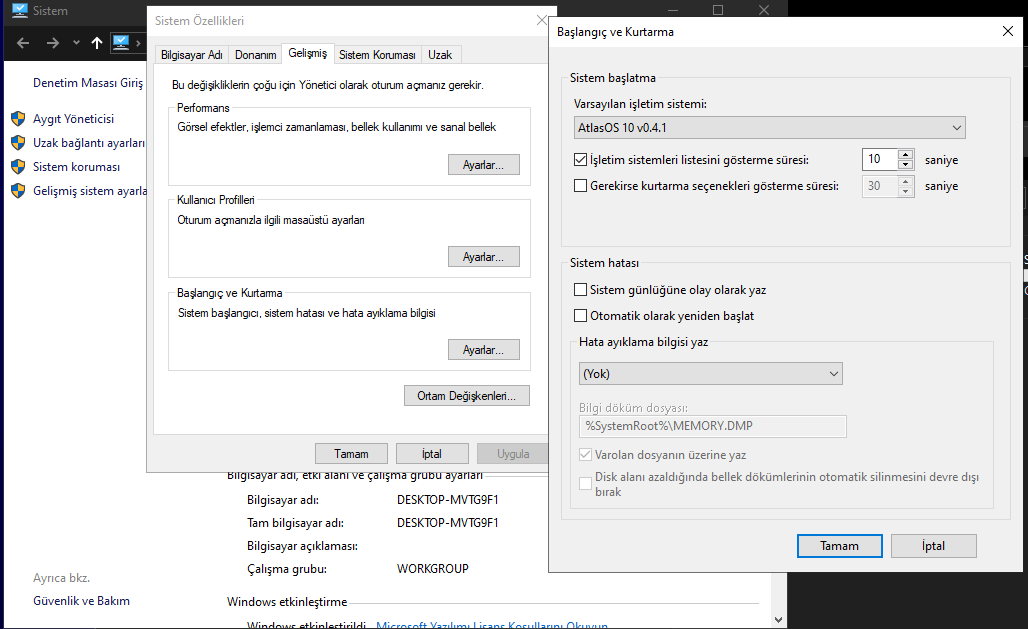The width and height of the screenshot is (1028, 629).
Task: Click Tamam in Sistem Özellikleri dialog
Action: pos(351,453)
